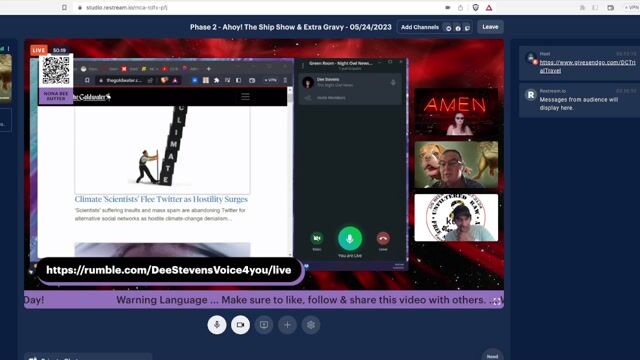Toggle the studio microphone button
The height and width of the screenshot is (360, 640).
217,325
